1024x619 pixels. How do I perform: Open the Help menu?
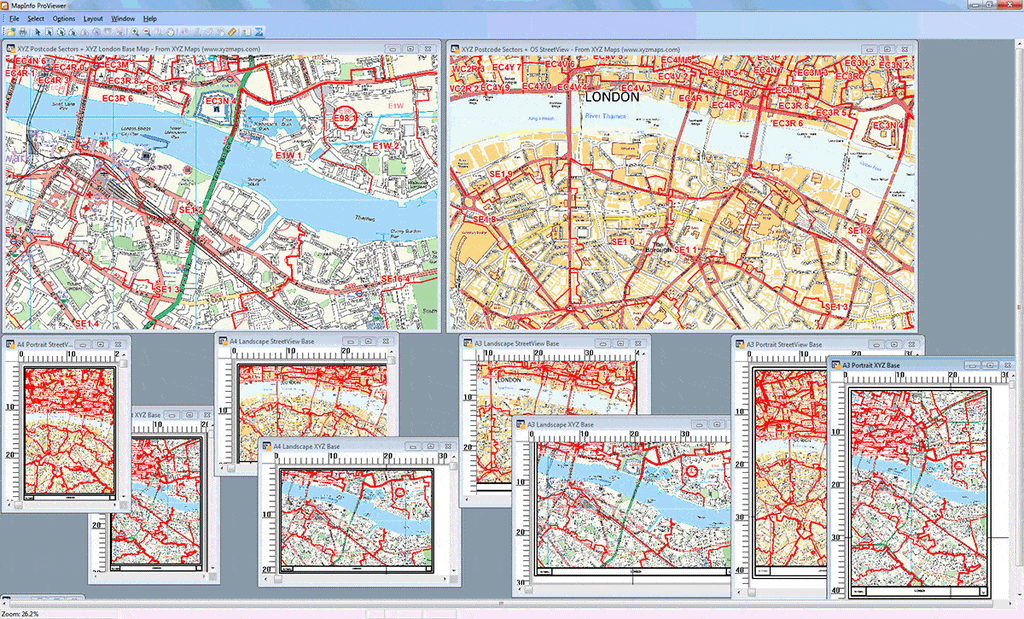pos(150,19)
